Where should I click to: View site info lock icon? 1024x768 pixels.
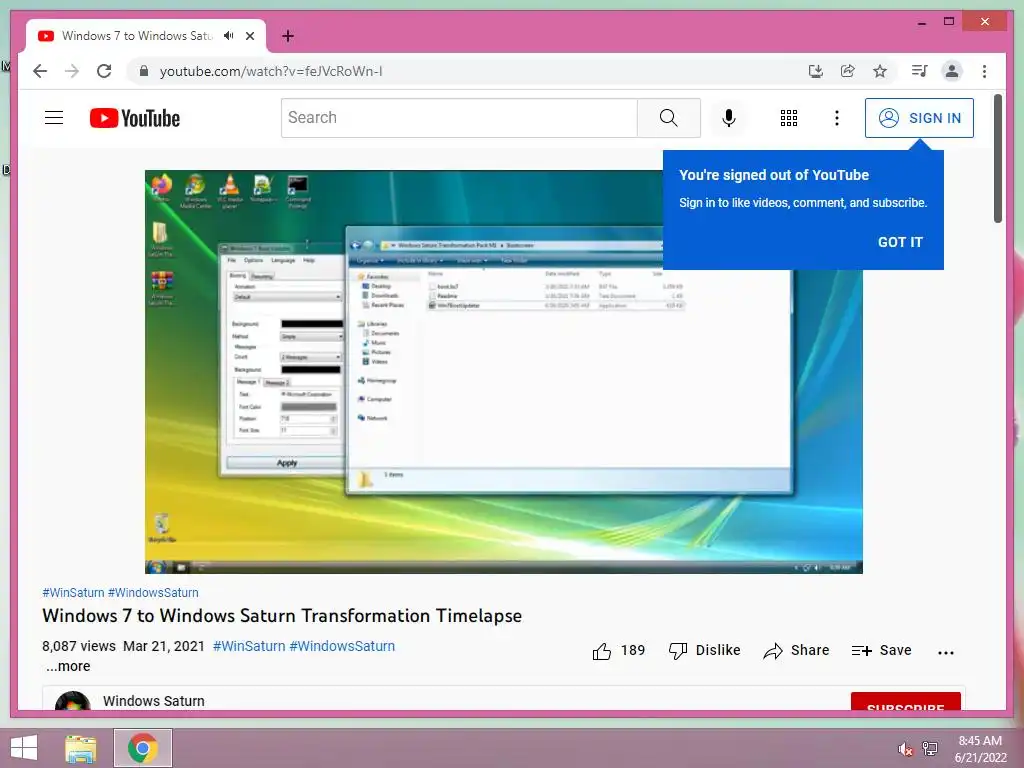[x=144, y=71]
